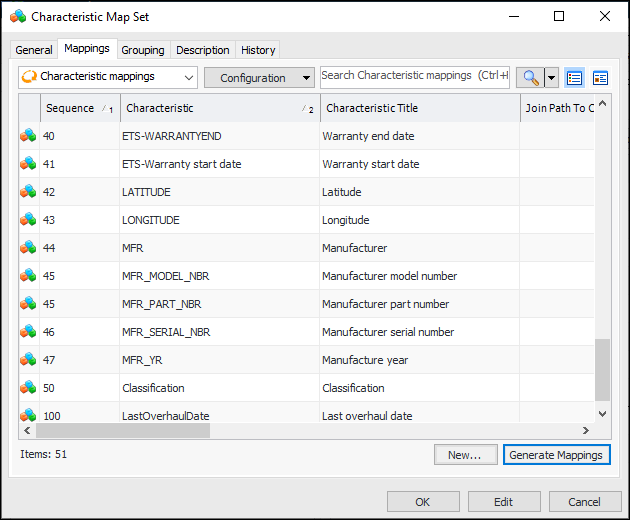This screenshot has height=520, width=630.
Task: Switch to list view icon
Action: click(575, 77)
